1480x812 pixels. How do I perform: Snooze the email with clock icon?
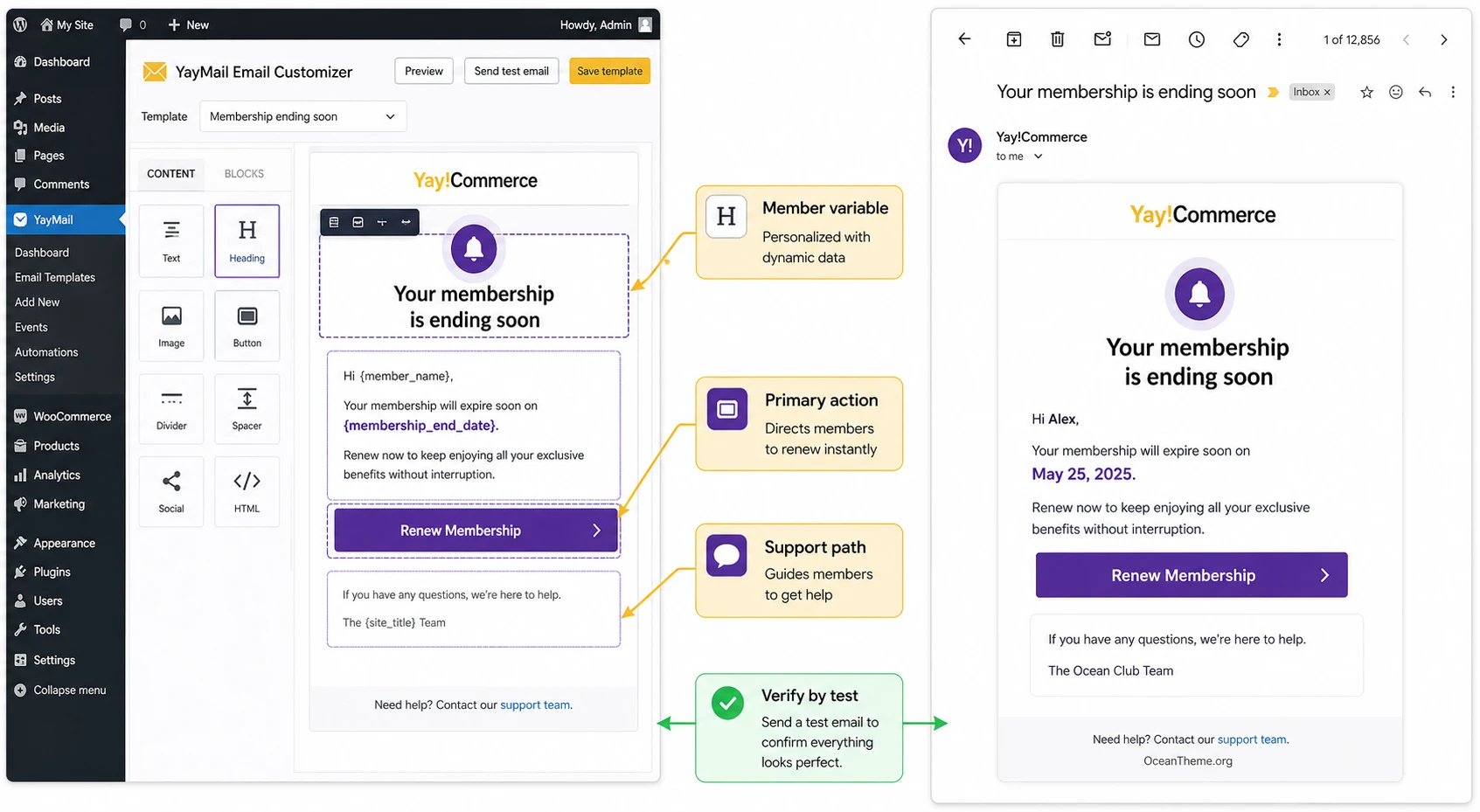coord(1197,39)
